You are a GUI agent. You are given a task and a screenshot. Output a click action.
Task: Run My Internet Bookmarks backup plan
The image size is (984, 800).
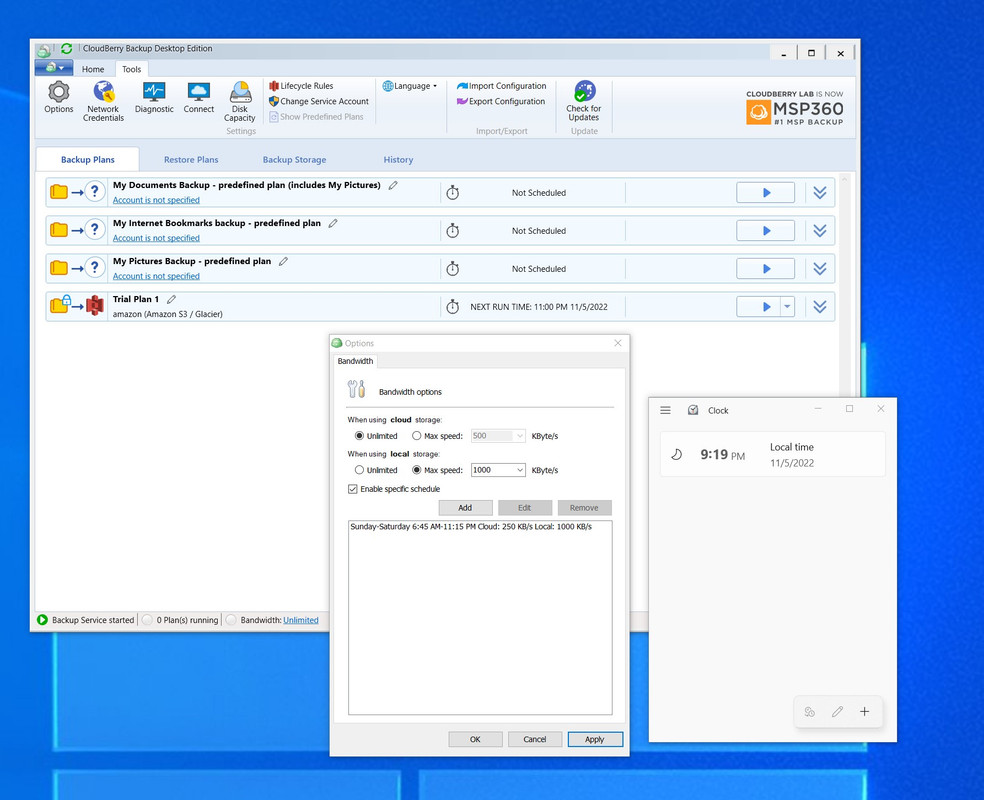pos(766,231)
